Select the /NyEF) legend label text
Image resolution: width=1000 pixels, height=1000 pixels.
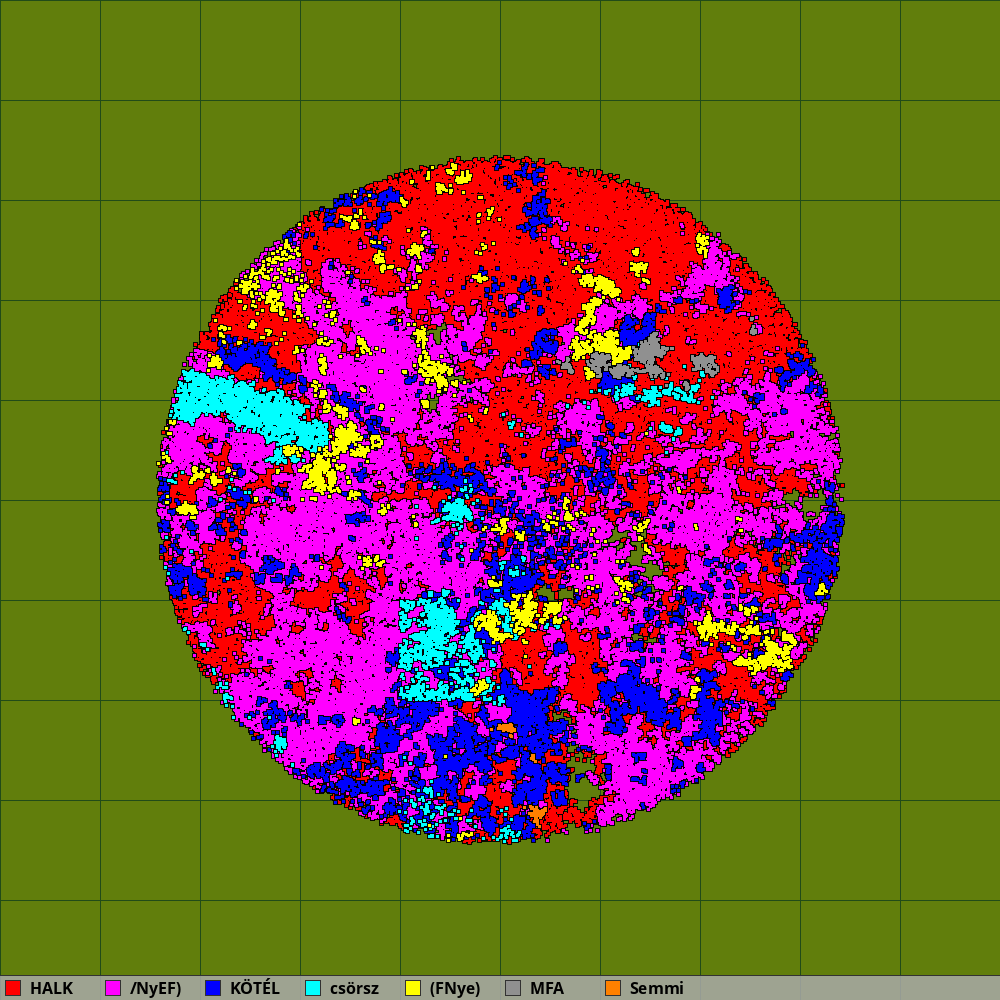[156, 988]
